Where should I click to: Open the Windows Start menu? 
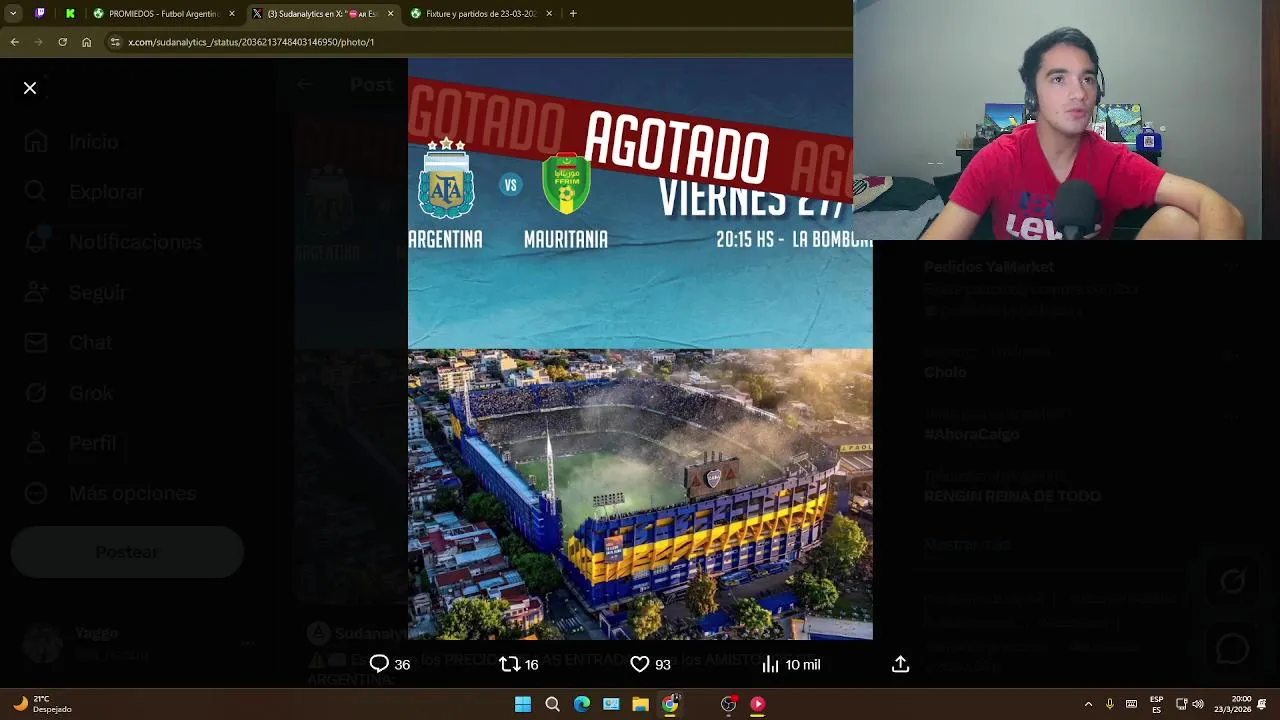click(523, 704)
